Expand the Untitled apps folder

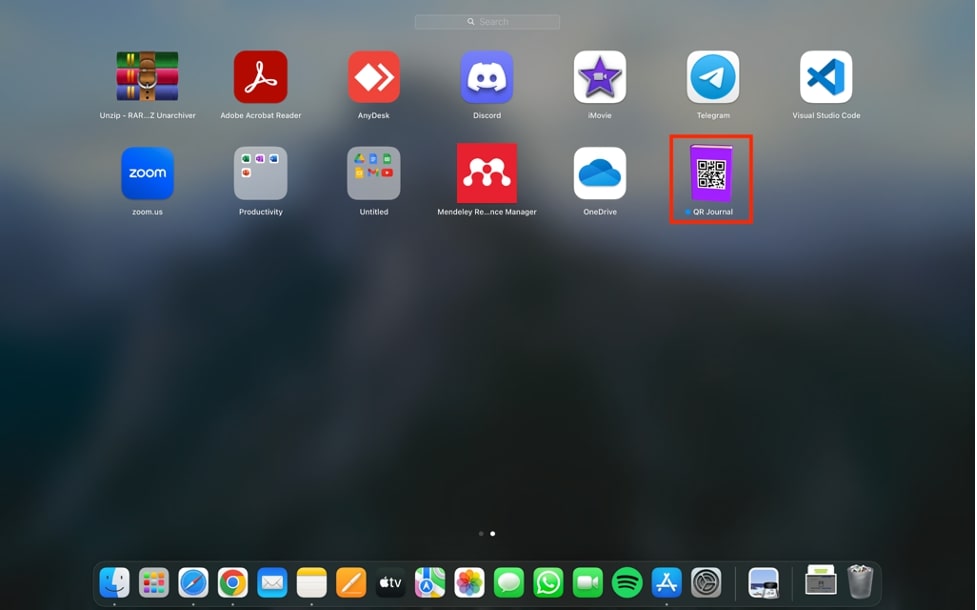(x=373, y=174)
